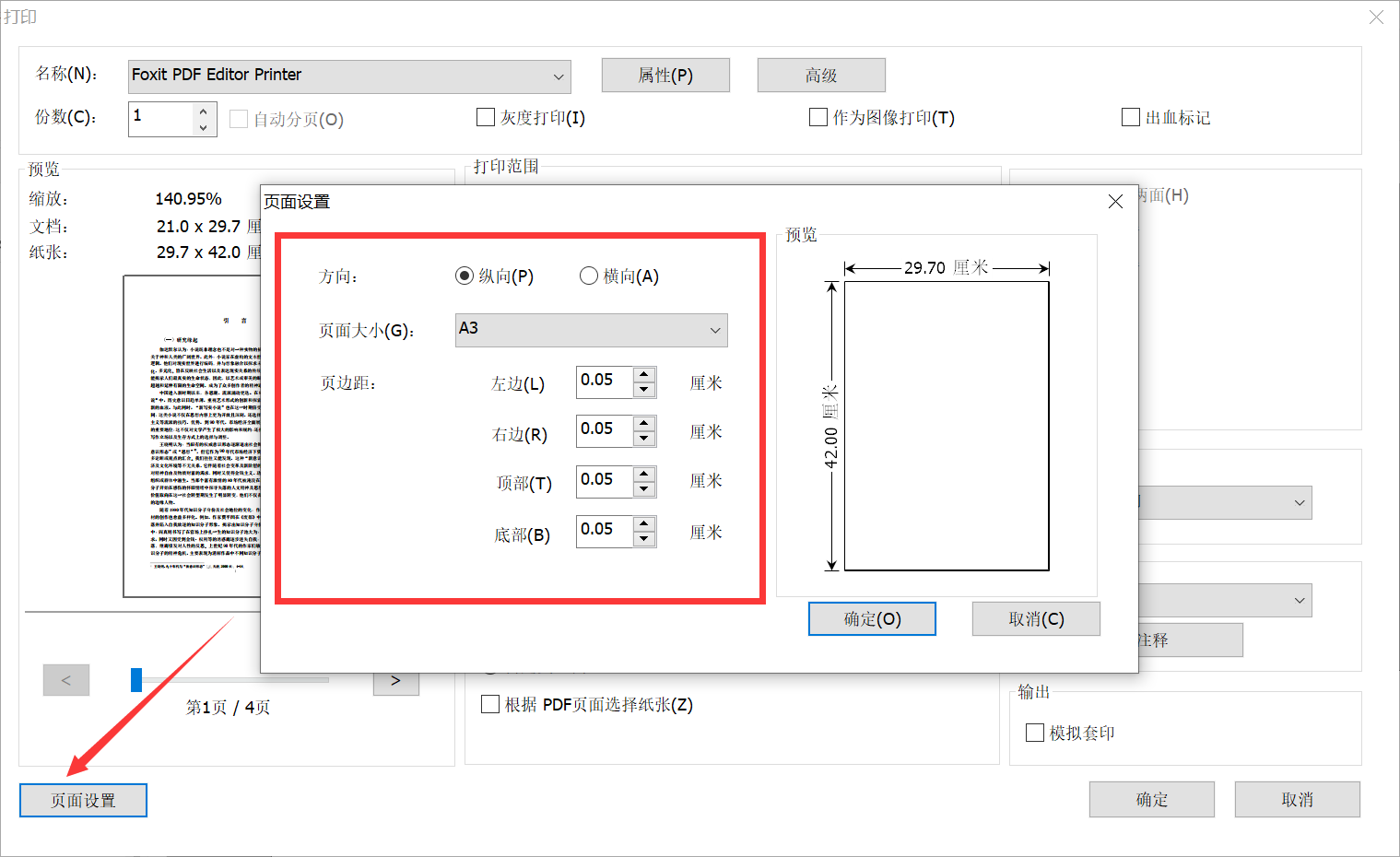Confirm page setup with 确定(O) button

[x=872, y=618]
